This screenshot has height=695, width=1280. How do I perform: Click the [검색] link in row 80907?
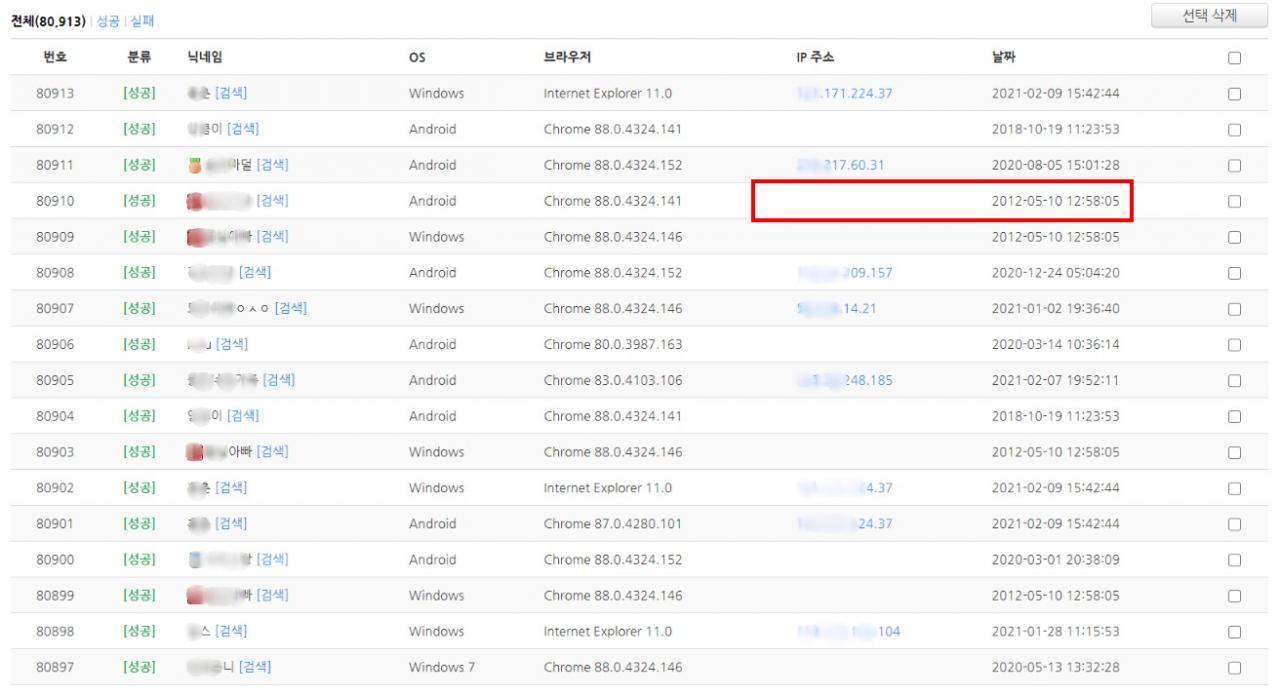[x=290, y=308]
